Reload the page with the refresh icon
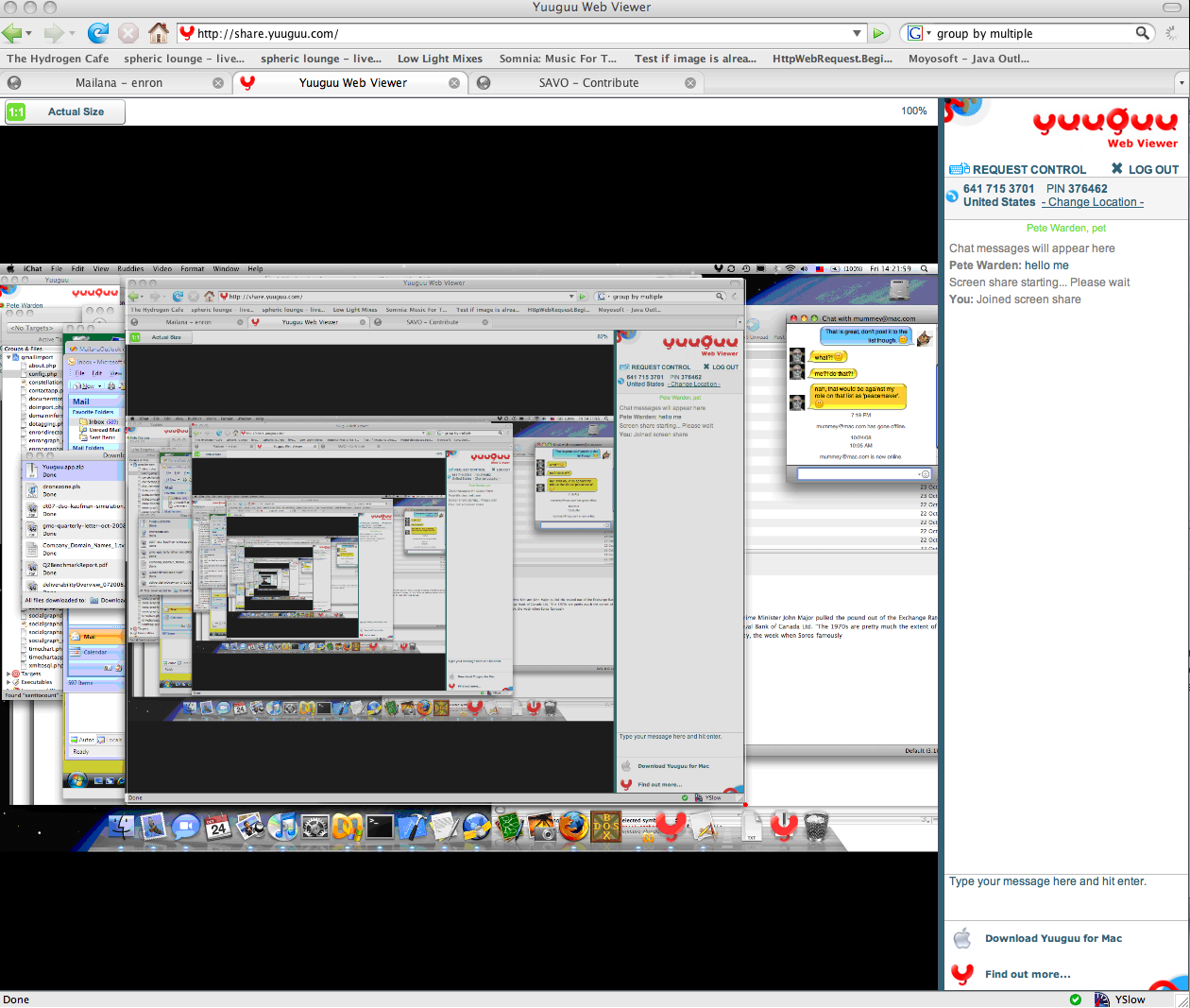This screenshot has height=1008, width=1190. point(98,33)
